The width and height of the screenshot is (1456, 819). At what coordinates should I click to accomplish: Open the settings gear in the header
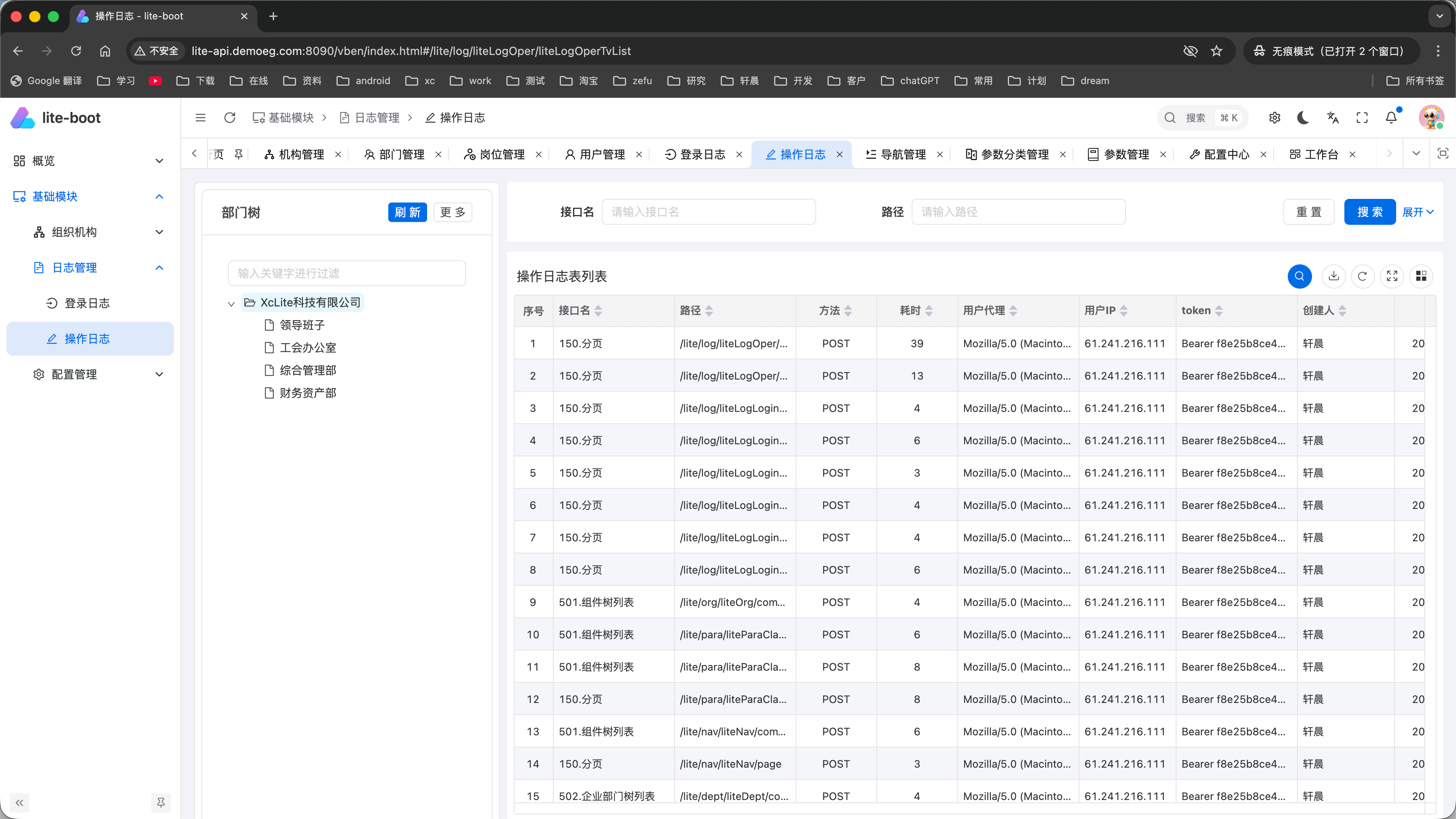click(x=1274, y=118)
